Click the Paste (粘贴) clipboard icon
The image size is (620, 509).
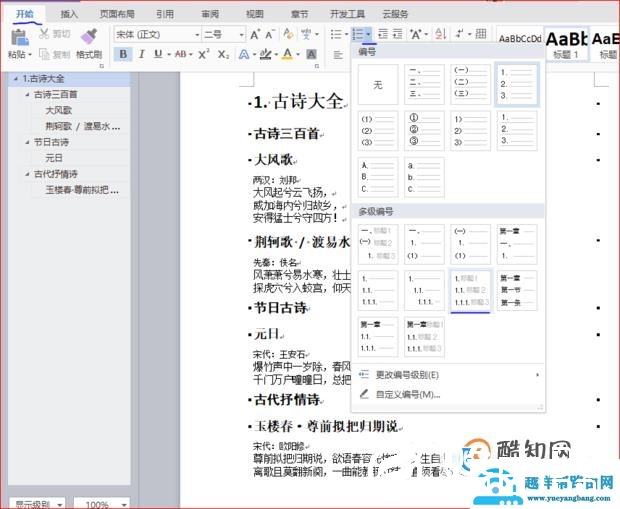click(x=20, y=37)
